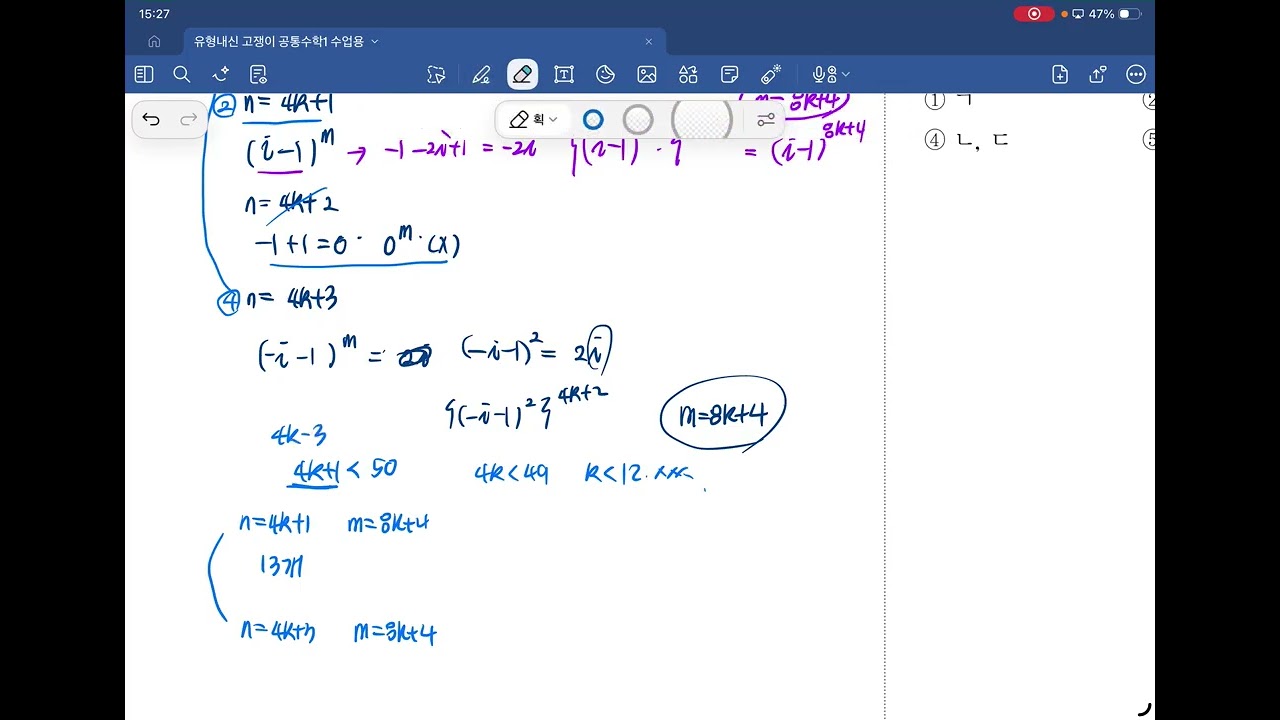Undo the last stroke

pyautogui.click(x=151, y=120)
